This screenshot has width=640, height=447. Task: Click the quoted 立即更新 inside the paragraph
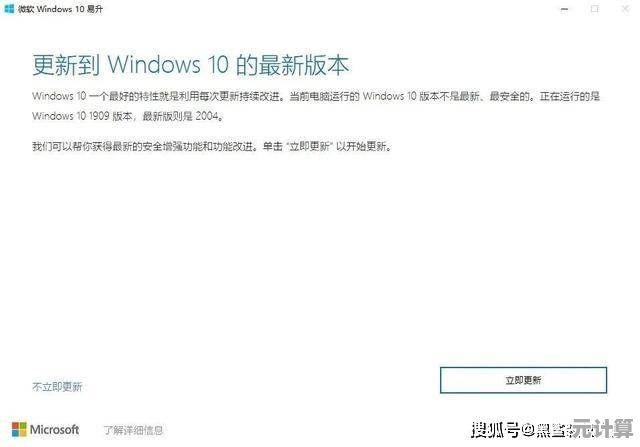(309, 146)
